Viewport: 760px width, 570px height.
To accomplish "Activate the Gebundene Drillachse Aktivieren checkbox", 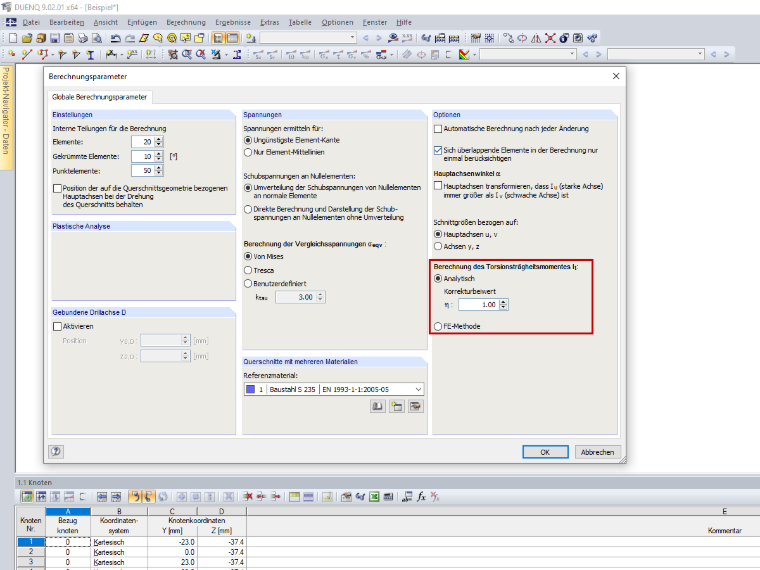I will [57, 327].
